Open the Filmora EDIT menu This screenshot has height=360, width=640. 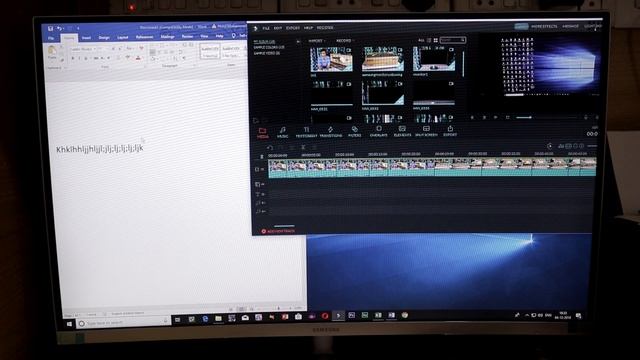click(x=278, y=28)
